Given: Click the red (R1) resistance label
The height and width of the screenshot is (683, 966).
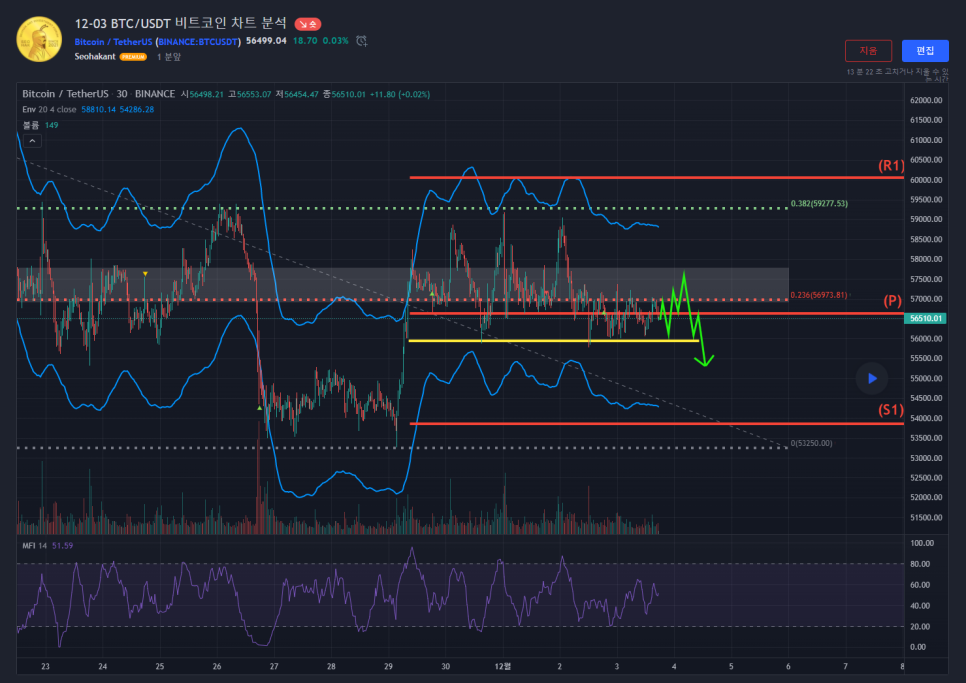Looking at the screenshot, I should tap(891, 165).
